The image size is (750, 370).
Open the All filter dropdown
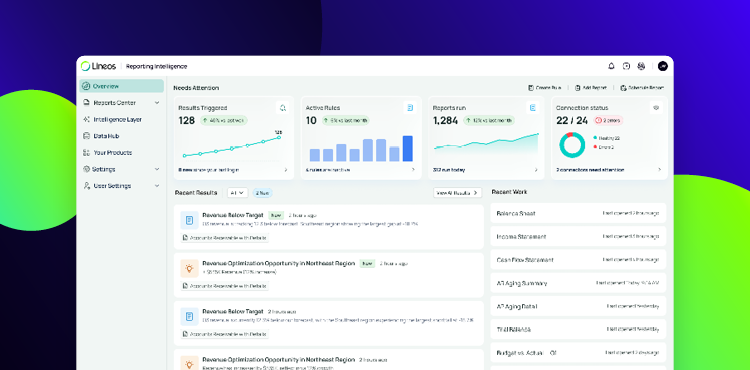pos(237,193)
